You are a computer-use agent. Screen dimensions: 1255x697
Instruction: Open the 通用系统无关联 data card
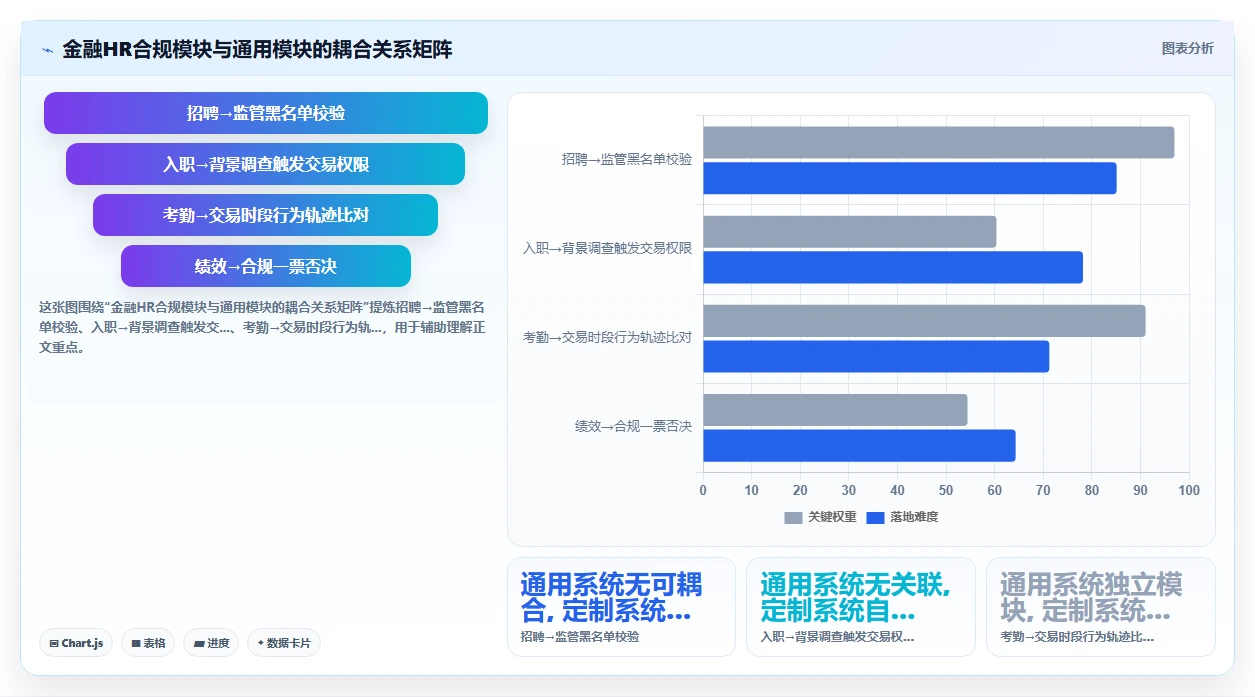coord(861,607)
